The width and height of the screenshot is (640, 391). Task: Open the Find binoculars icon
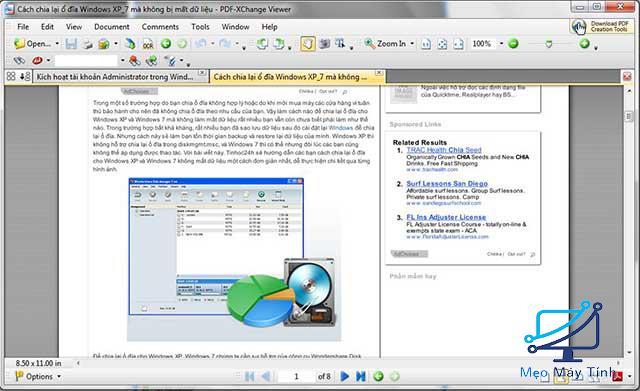pyautogui.click(x=19, y=61)
